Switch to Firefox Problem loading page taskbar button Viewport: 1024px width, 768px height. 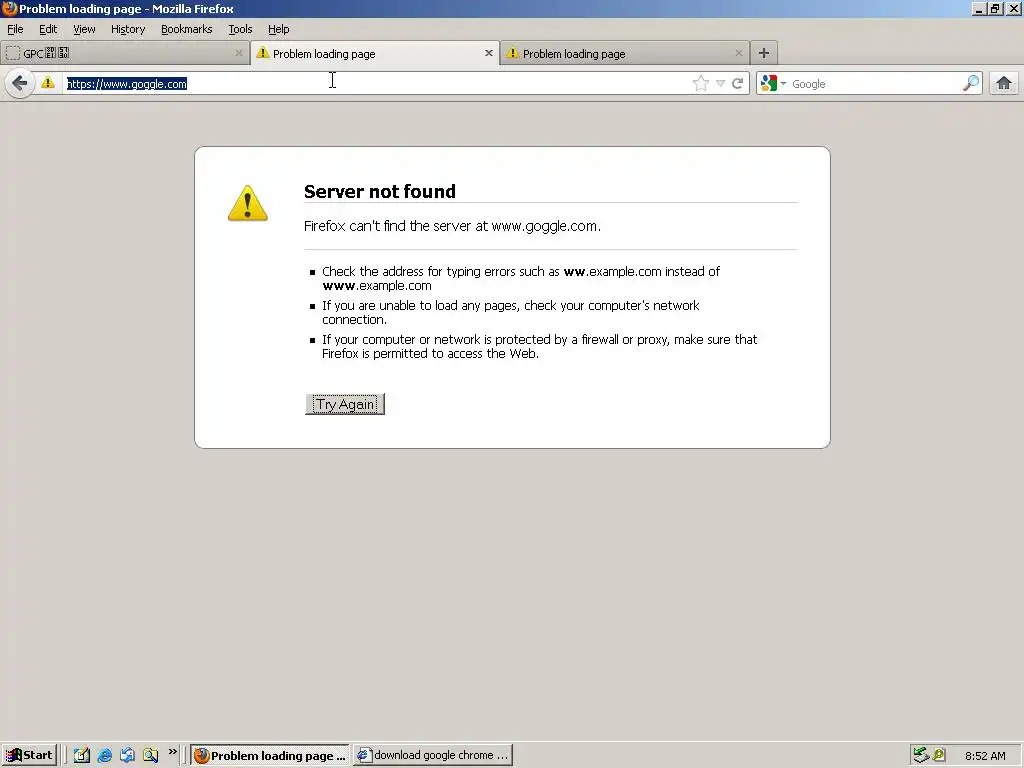pos(270,756)
